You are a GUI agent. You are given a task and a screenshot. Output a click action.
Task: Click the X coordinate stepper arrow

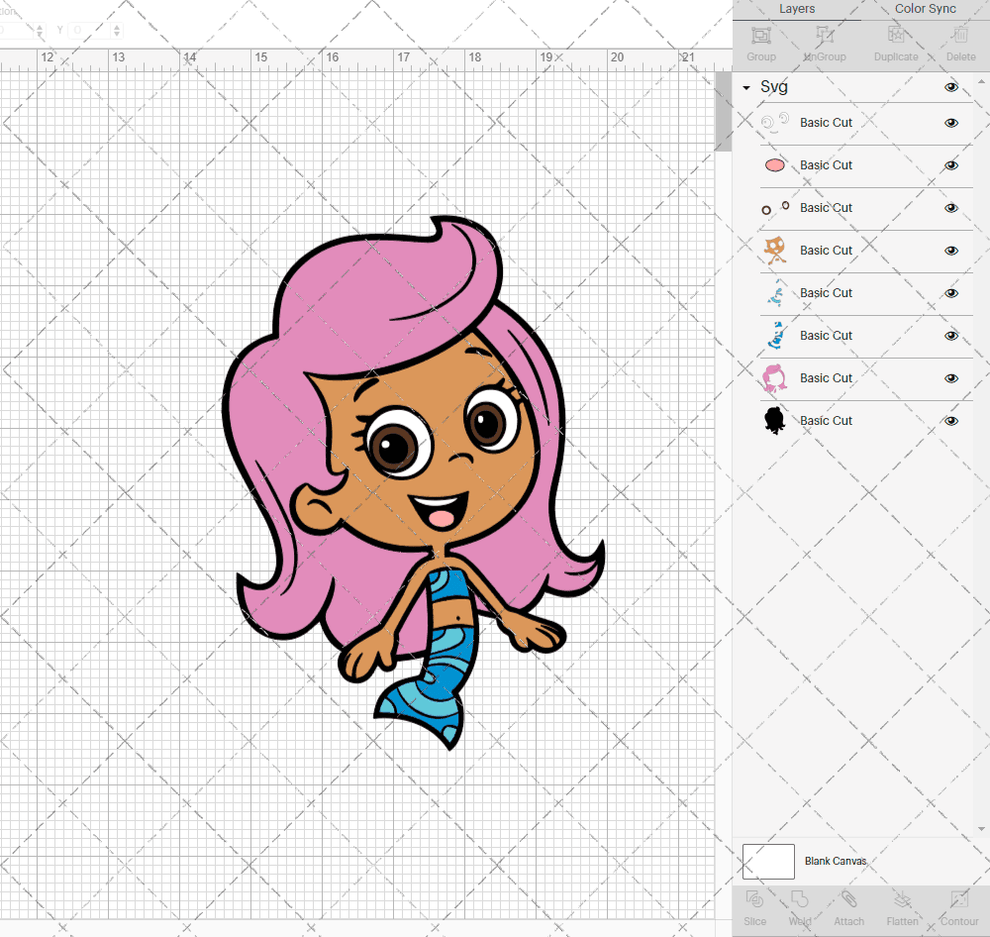(38, 30)
